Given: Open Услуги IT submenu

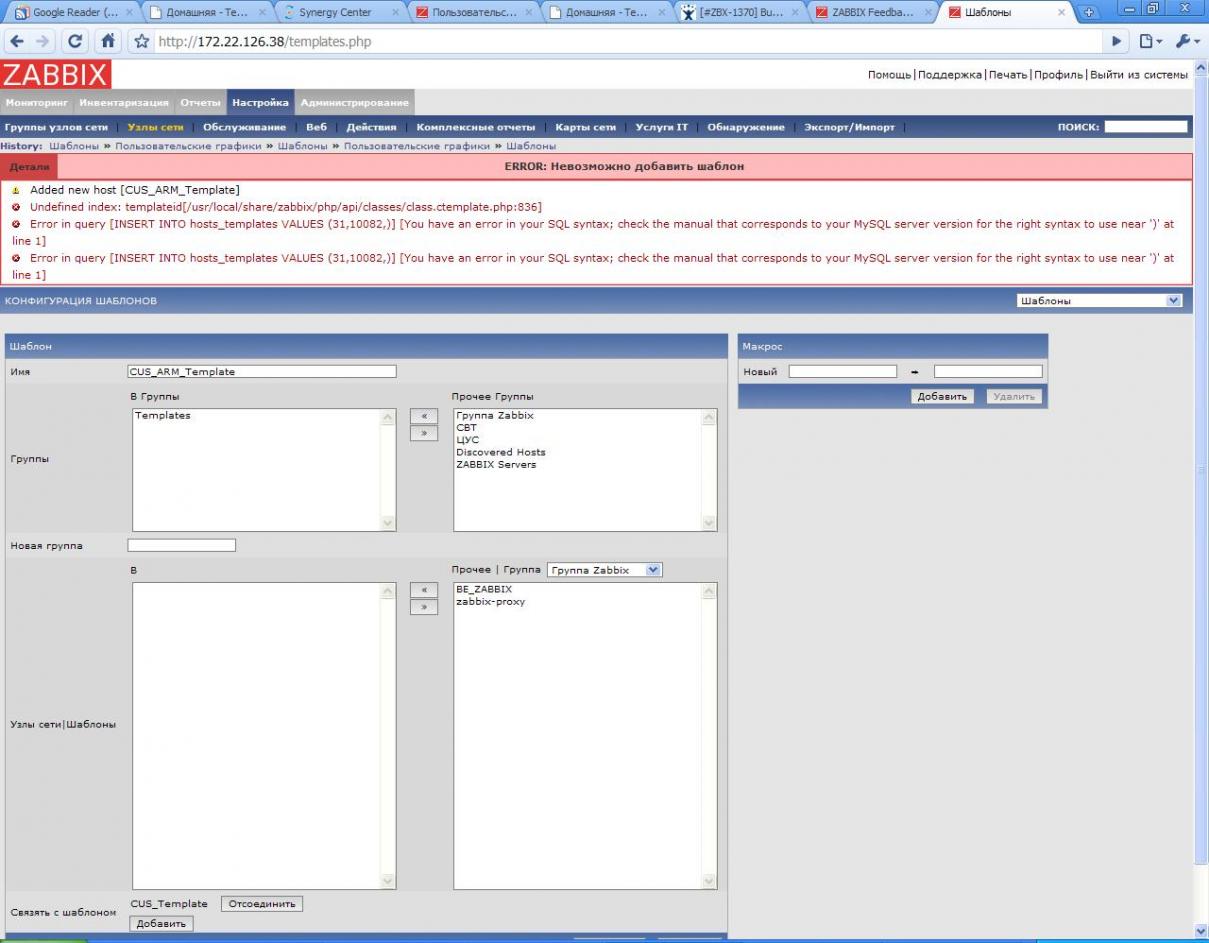Looking at the screenshot, I should (661, 127).
